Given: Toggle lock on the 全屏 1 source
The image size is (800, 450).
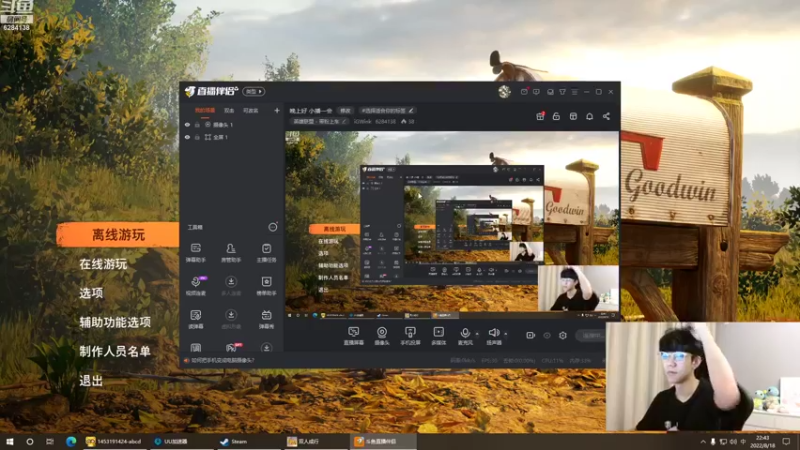Looking at the screenshot, I should [x=197, y=137].
